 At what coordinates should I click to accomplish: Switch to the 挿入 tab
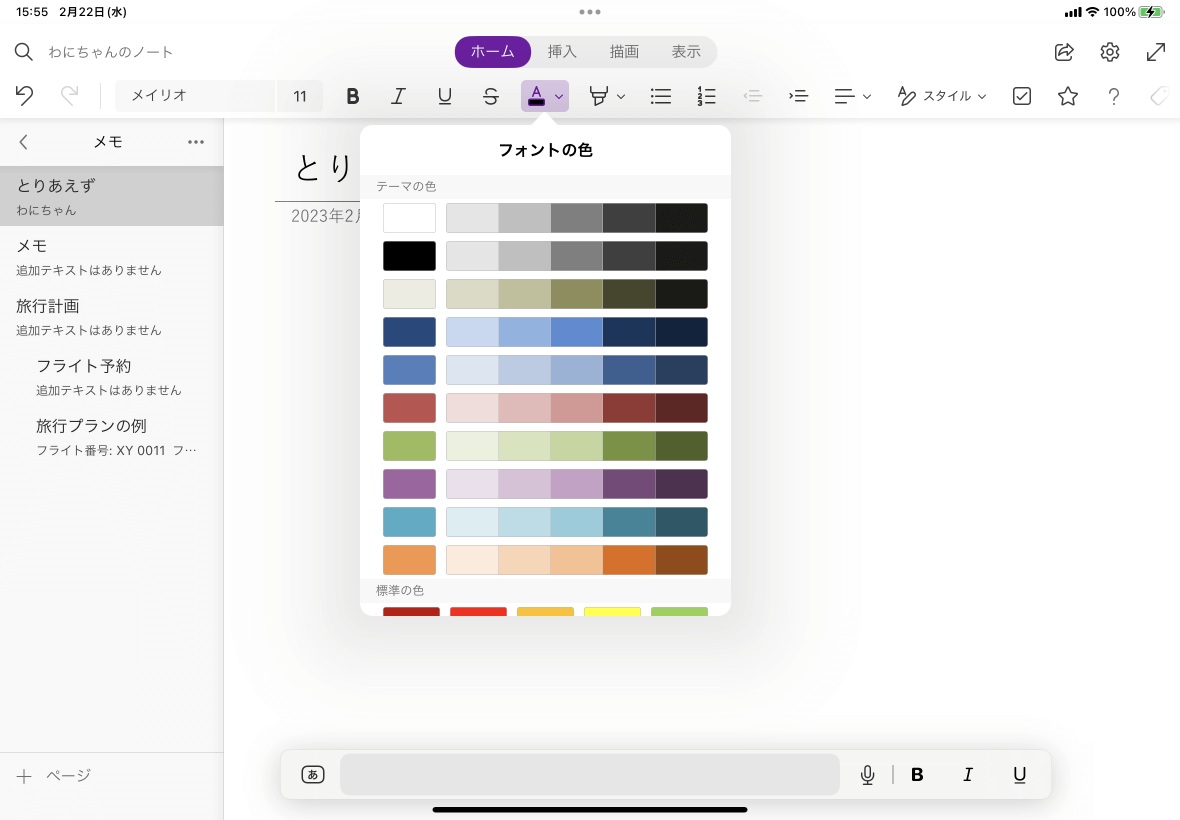tap(562, 52)
